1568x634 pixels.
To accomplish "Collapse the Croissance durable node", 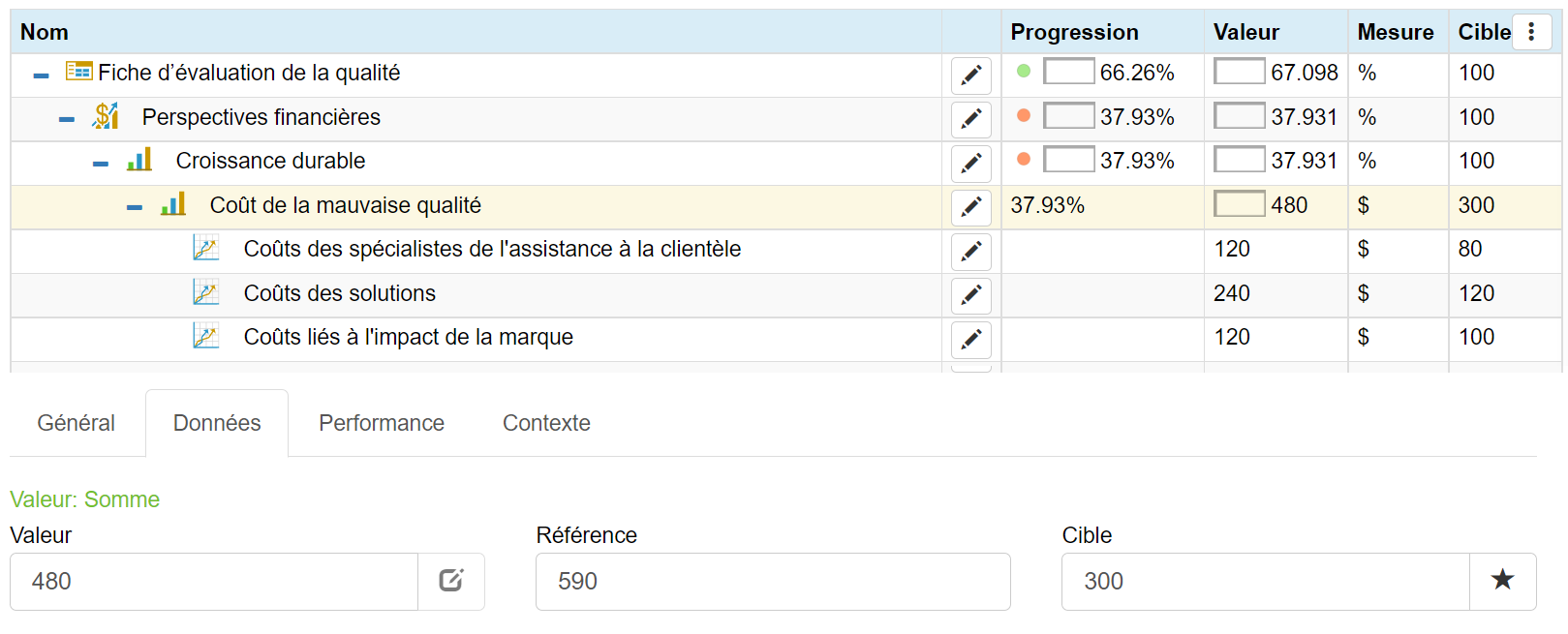I will point(101,161).
